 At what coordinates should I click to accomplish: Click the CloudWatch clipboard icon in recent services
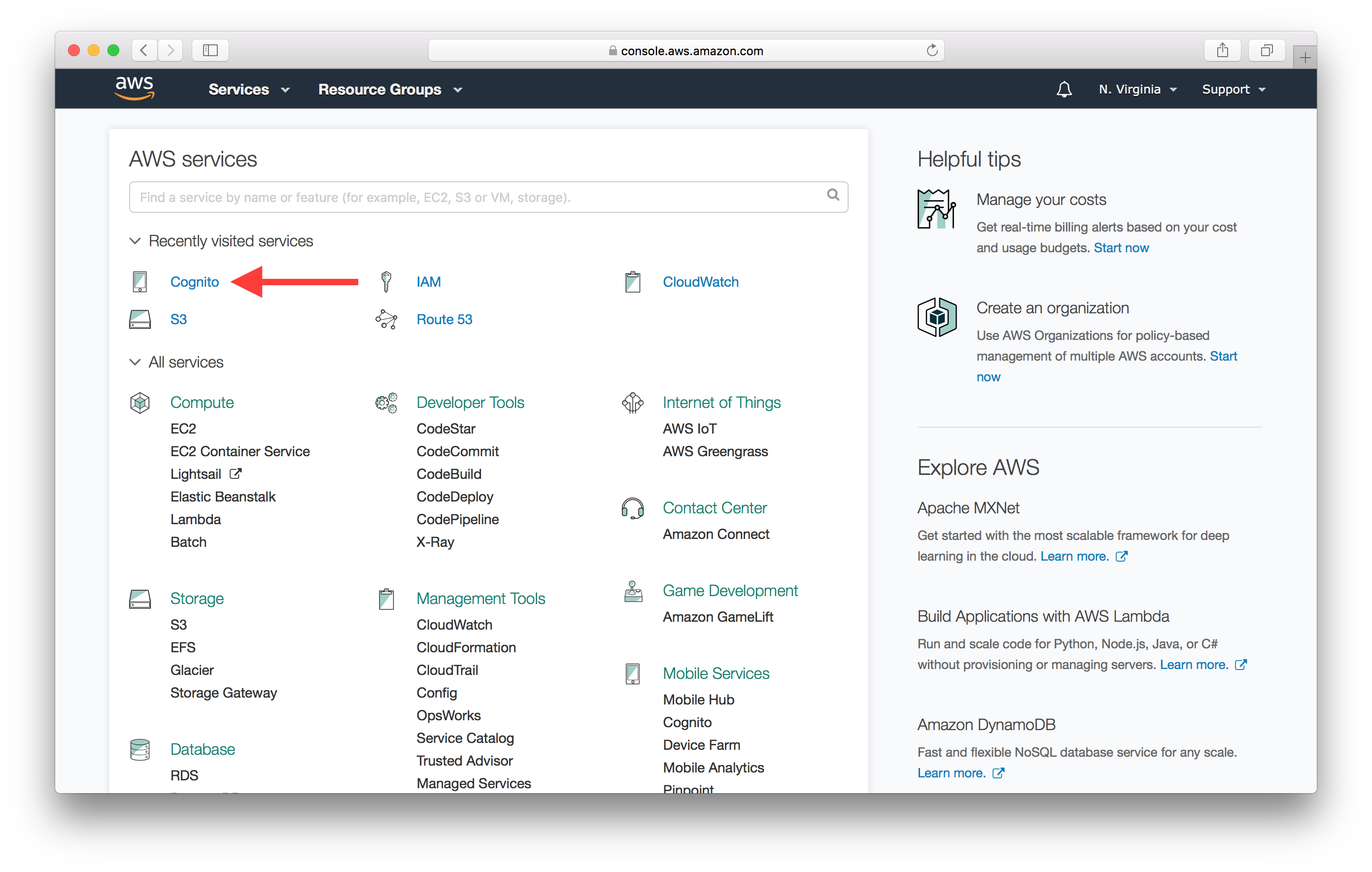point(632,281)
